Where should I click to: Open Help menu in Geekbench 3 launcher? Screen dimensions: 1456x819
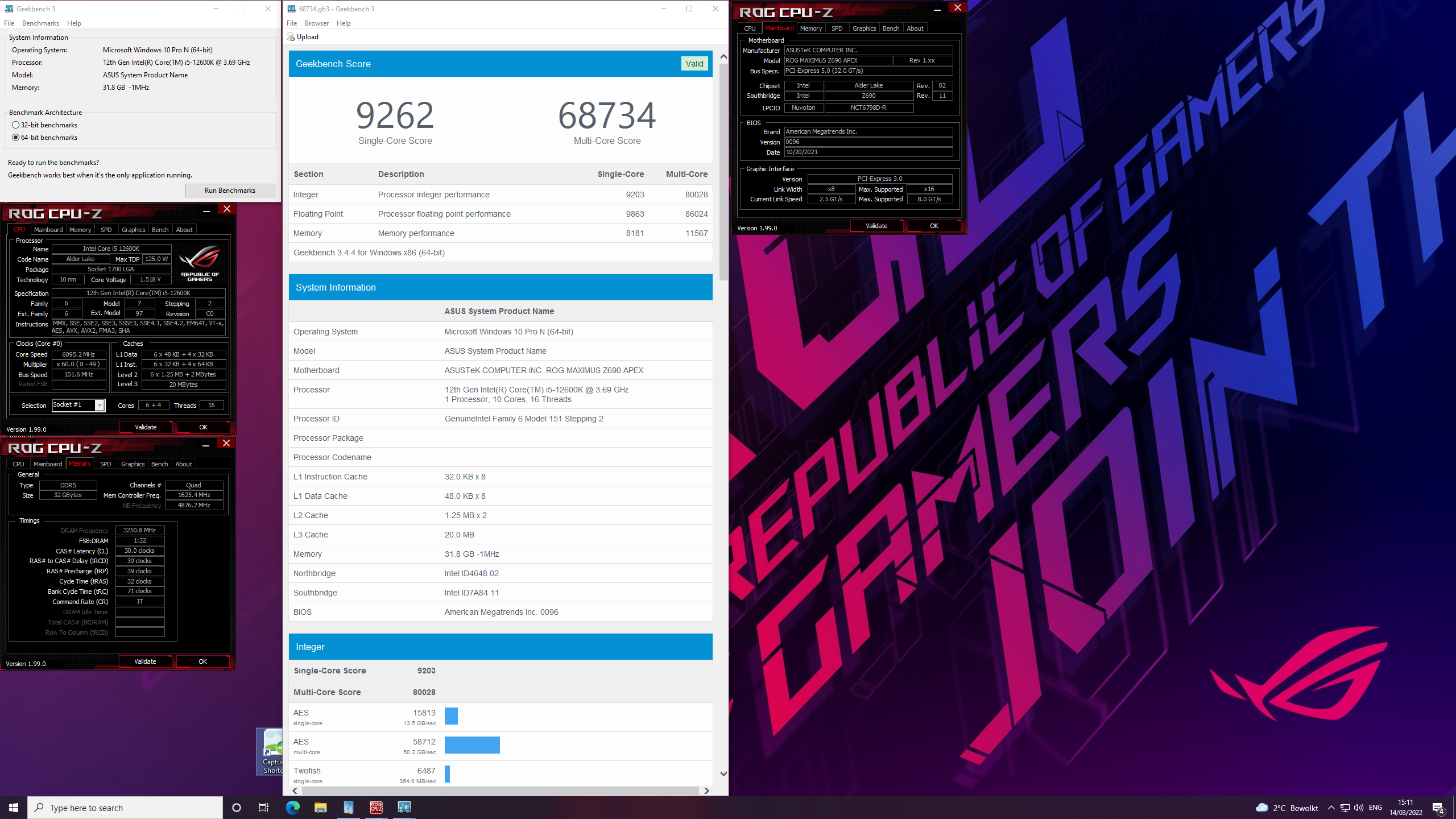click(x=74, y=23)
